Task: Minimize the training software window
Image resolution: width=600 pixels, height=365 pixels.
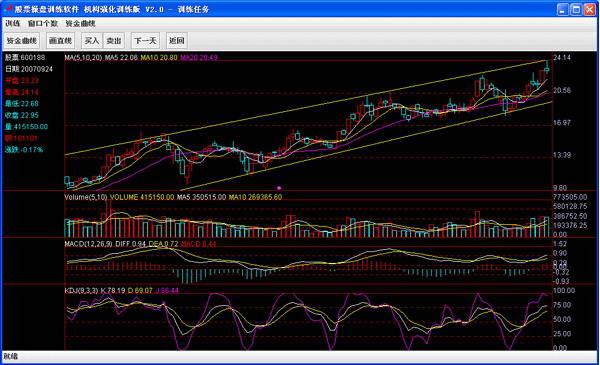Action: [x=562, y=9]
